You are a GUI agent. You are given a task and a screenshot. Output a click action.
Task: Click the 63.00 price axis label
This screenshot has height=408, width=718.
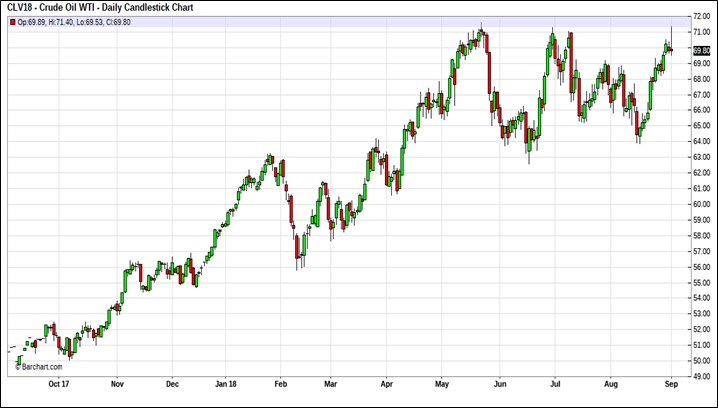point(702,157)
